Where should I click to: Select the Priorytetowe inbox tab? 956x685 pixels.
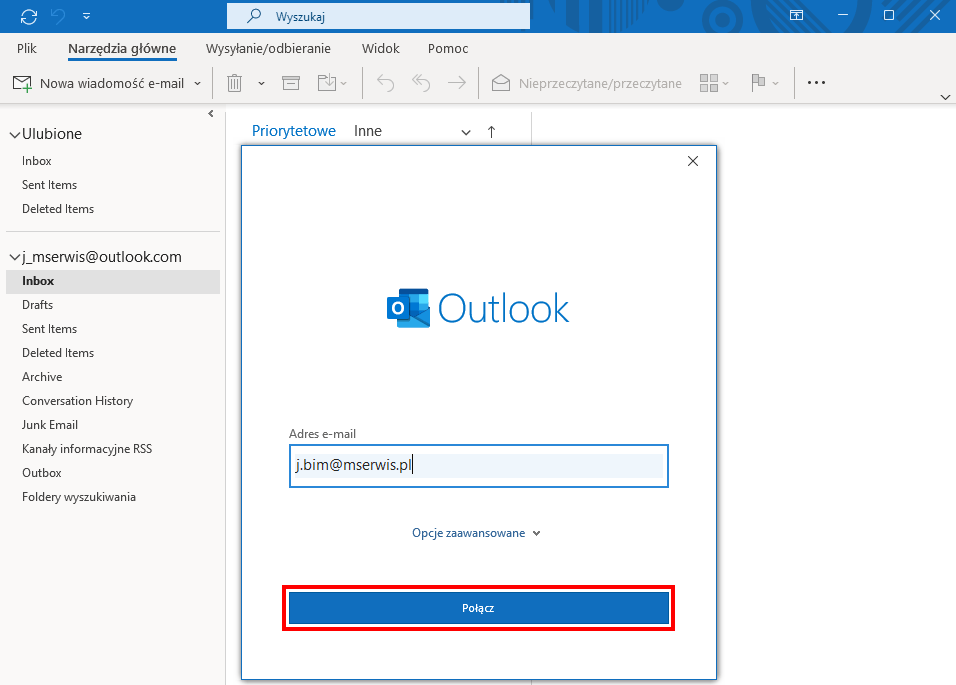[x=294, y=131]
